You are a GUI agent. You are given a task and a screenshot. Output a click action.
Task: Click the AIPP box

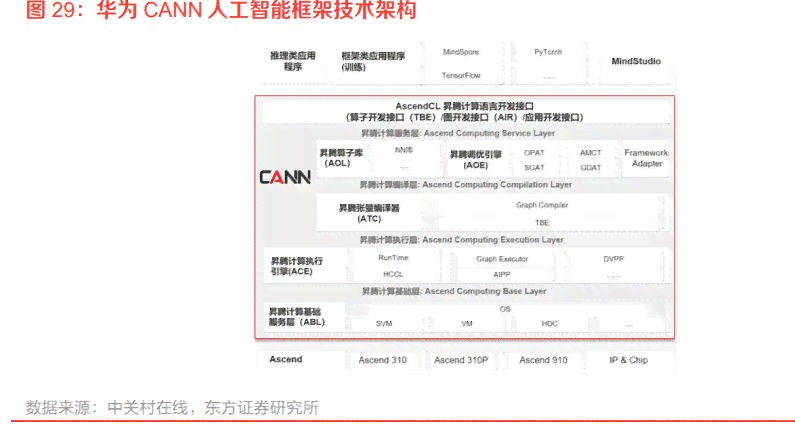(502, 274)
